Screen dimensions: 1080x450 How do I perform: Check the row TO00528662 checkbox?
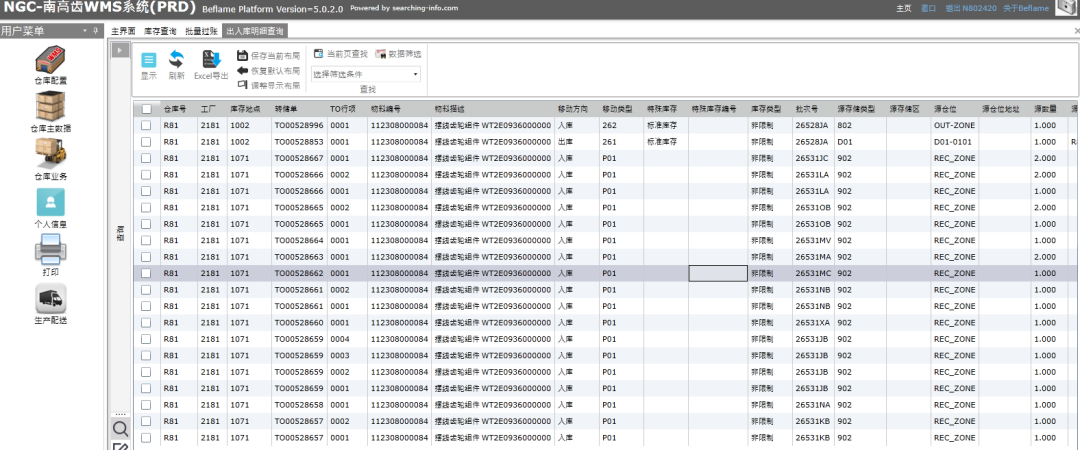[146, 274]
